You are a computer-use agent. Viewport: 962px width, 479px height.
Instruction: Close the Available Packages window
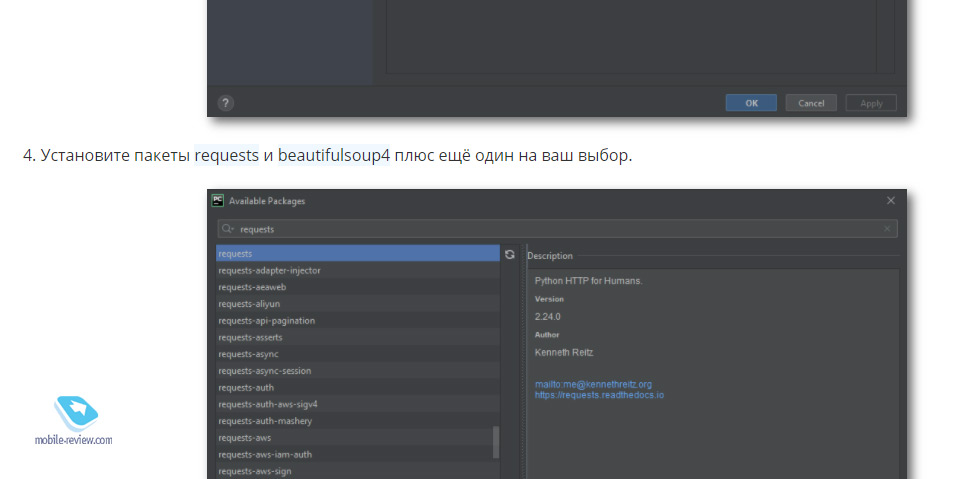coord(891,201)
